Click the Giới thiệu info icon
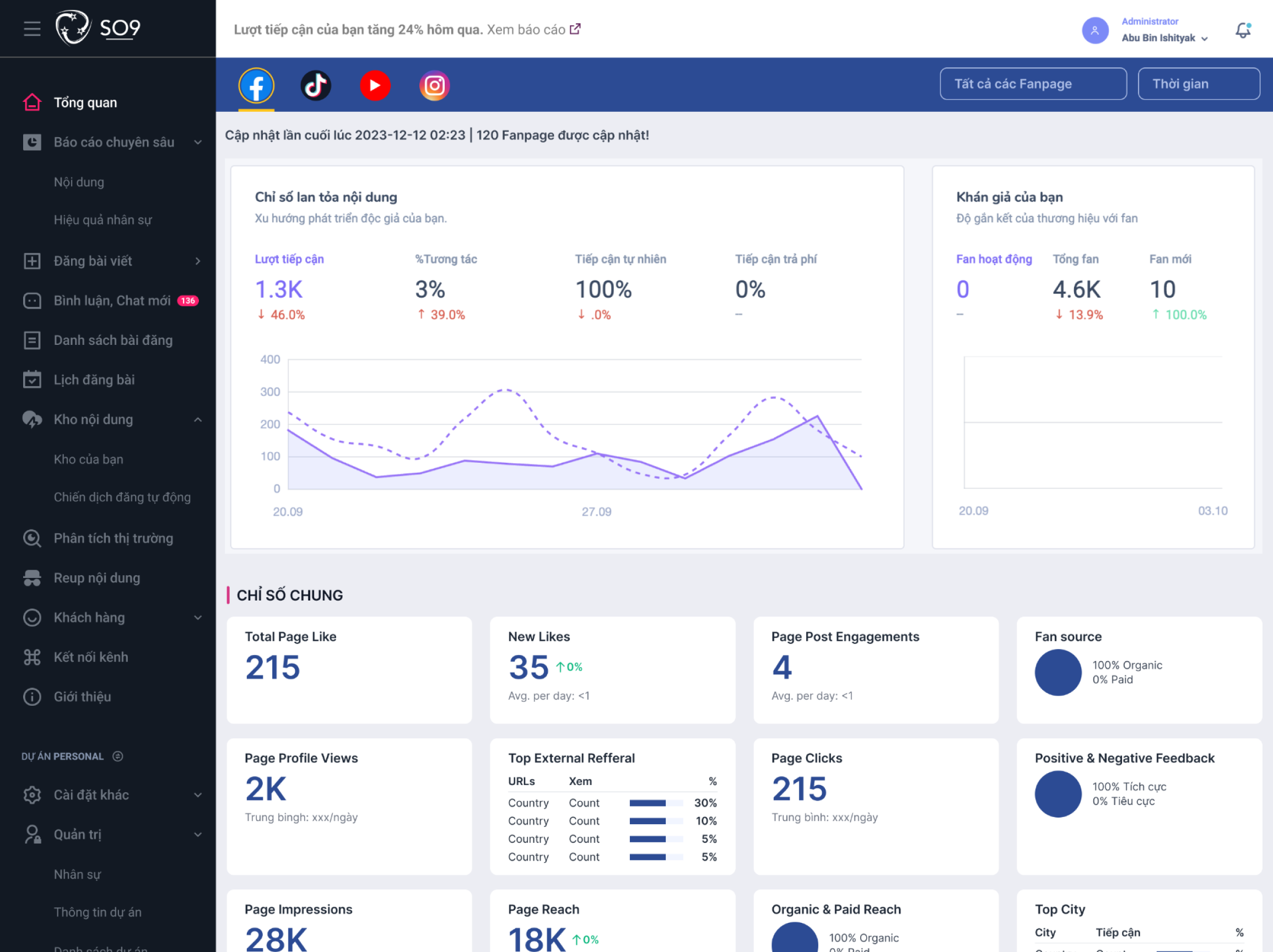Image resolution: width=1273 pixels, height=952 pixels. [x=32, y=697]
